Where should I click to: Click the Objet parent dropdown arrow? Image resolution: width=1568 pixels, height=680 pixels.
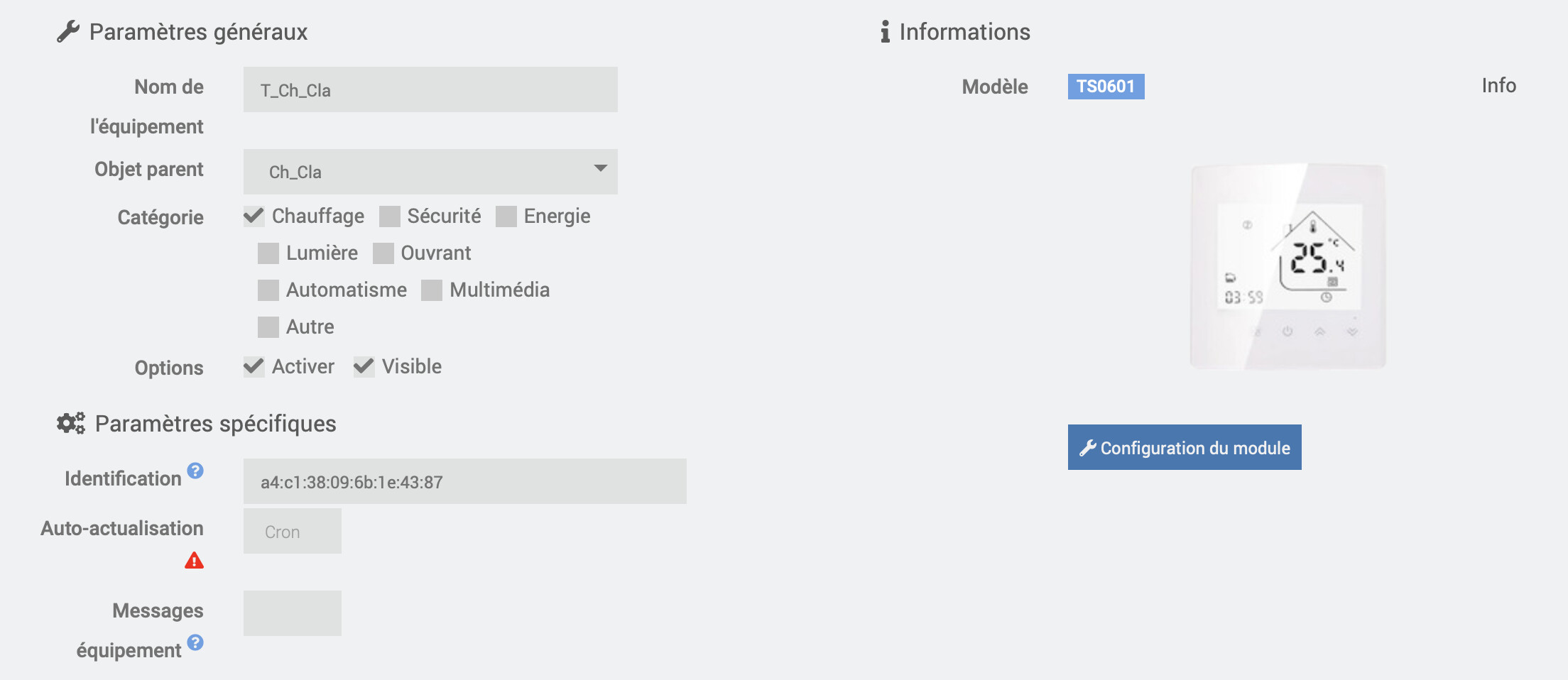(x=601, y=168)
